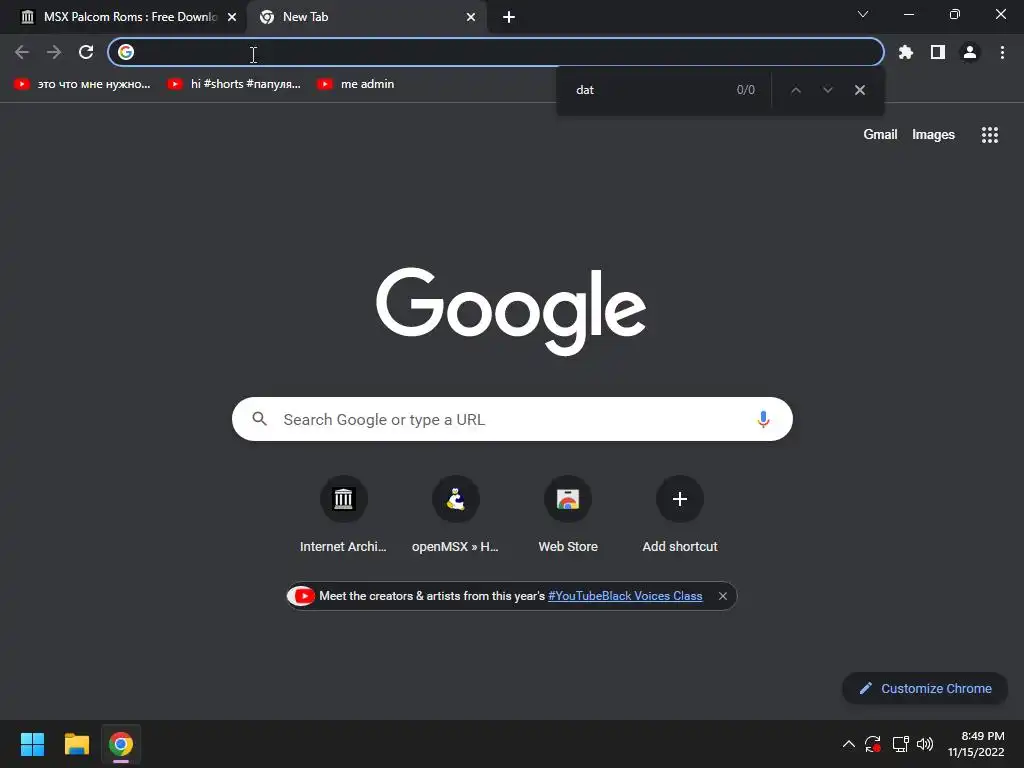The width and height of the screenshot is (1024, 768).
Task: Open volume control tray icon
Action: [925, 744]
